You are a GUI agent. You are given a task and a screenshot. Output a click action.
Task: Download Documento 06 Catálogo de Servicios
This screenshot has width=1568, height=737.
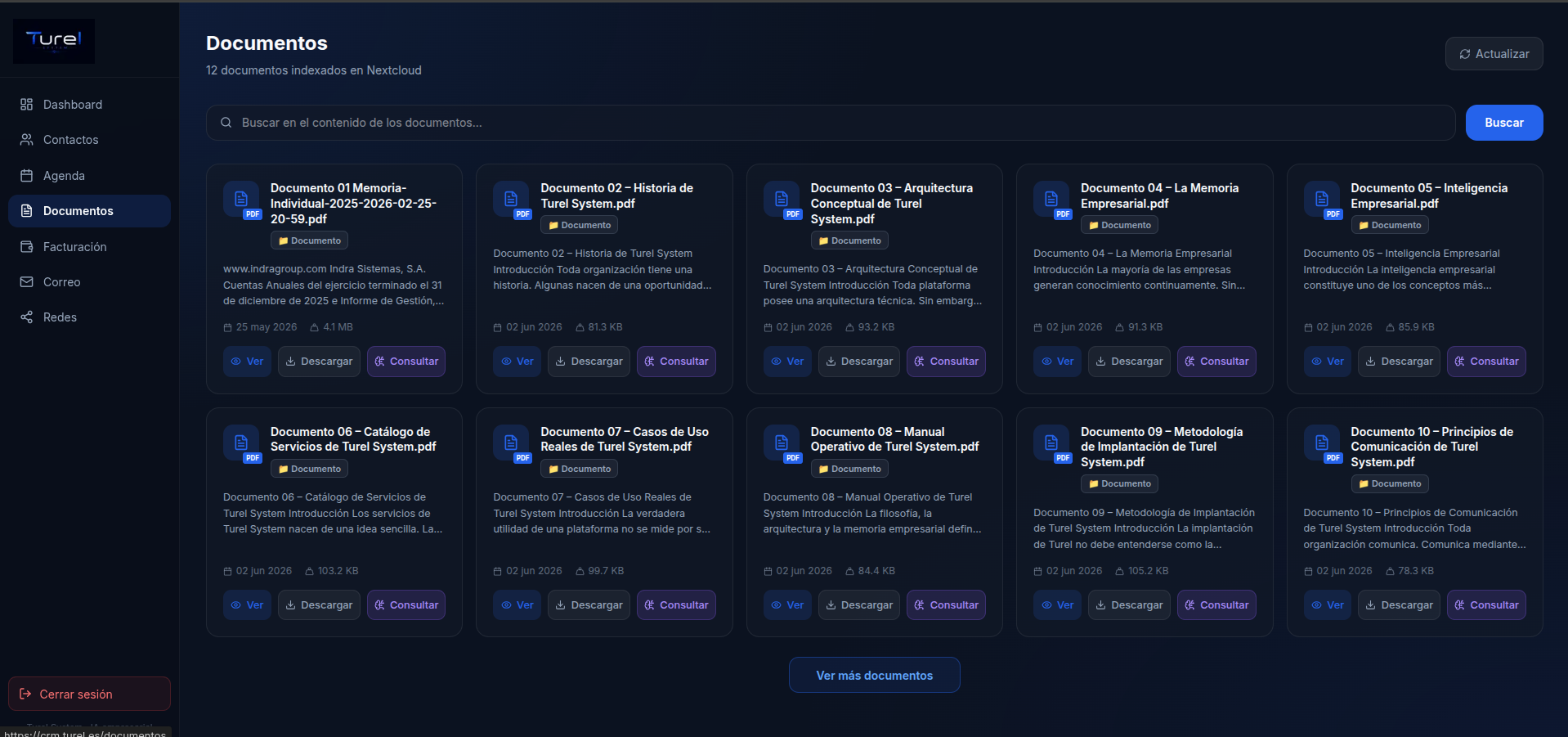click(319, 605)
